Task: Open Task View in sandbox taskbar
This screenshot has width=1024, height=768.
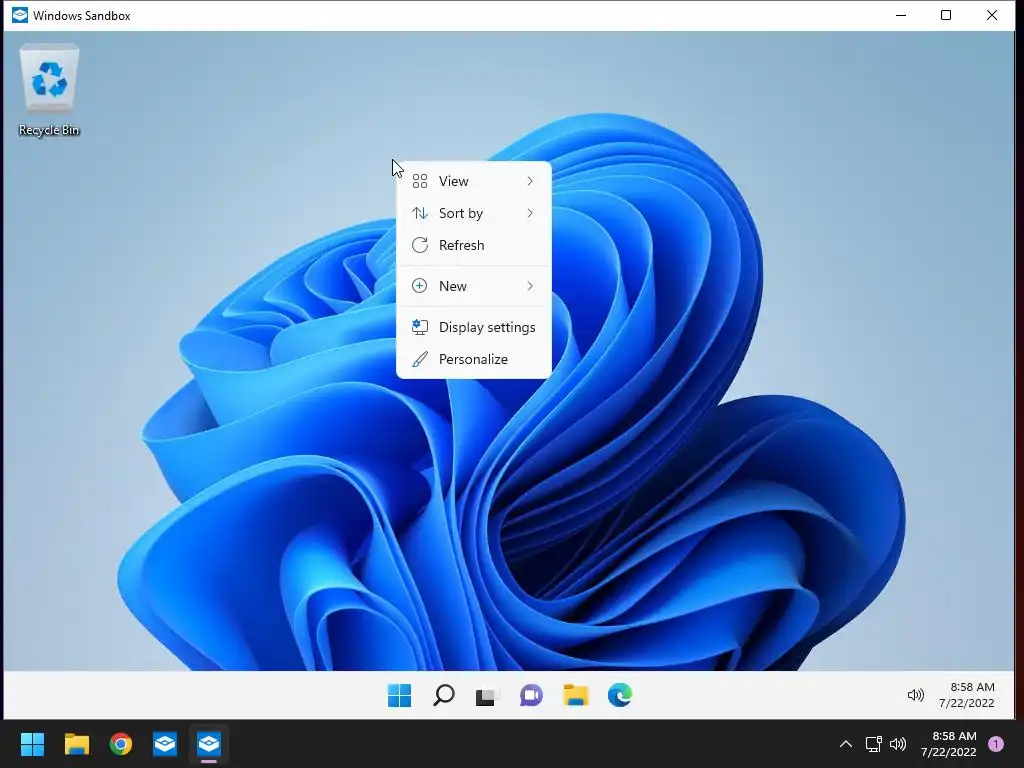Action: [487, 696]
